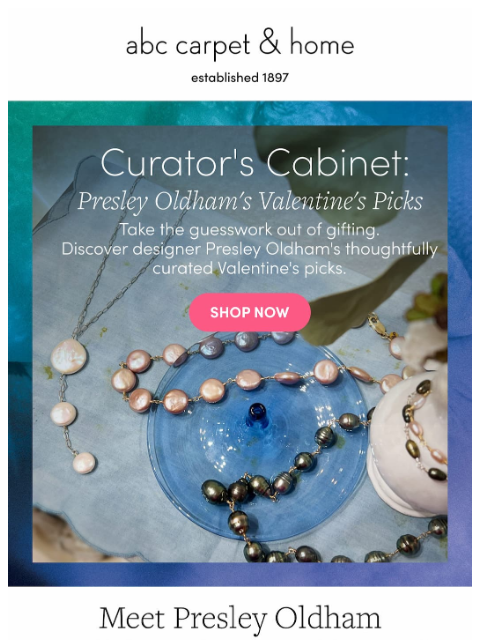Click the middle white pearl on the chain drop
480x640 pixels.
click(x=63, y=414)
